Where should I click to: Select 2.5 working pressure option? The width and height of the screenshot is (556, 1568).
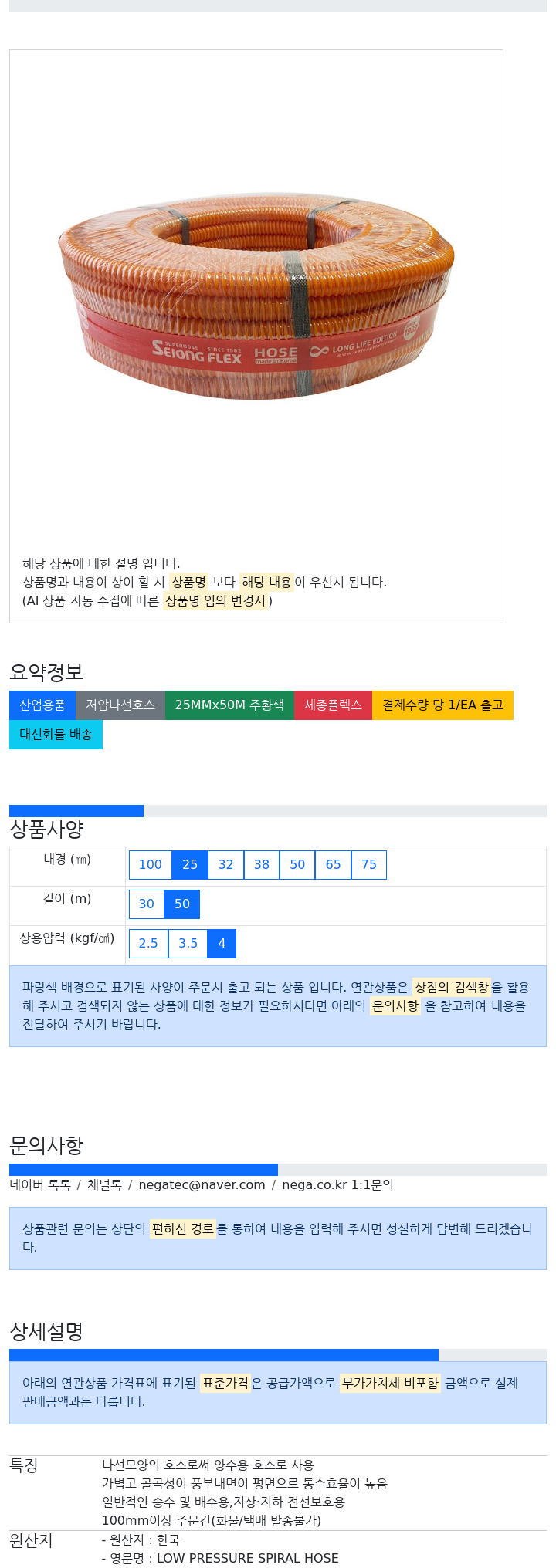[148, 944]
